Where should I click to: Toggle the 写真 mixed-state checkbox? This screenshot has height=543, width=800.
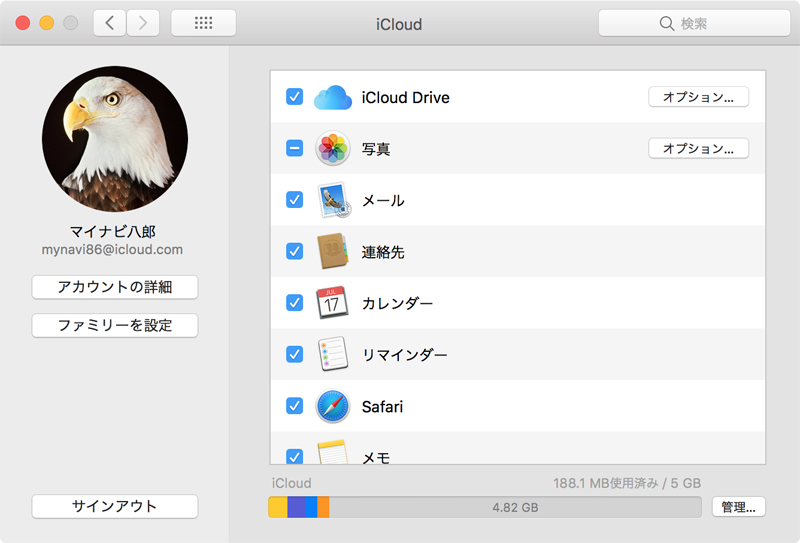(x=294, y=148)
